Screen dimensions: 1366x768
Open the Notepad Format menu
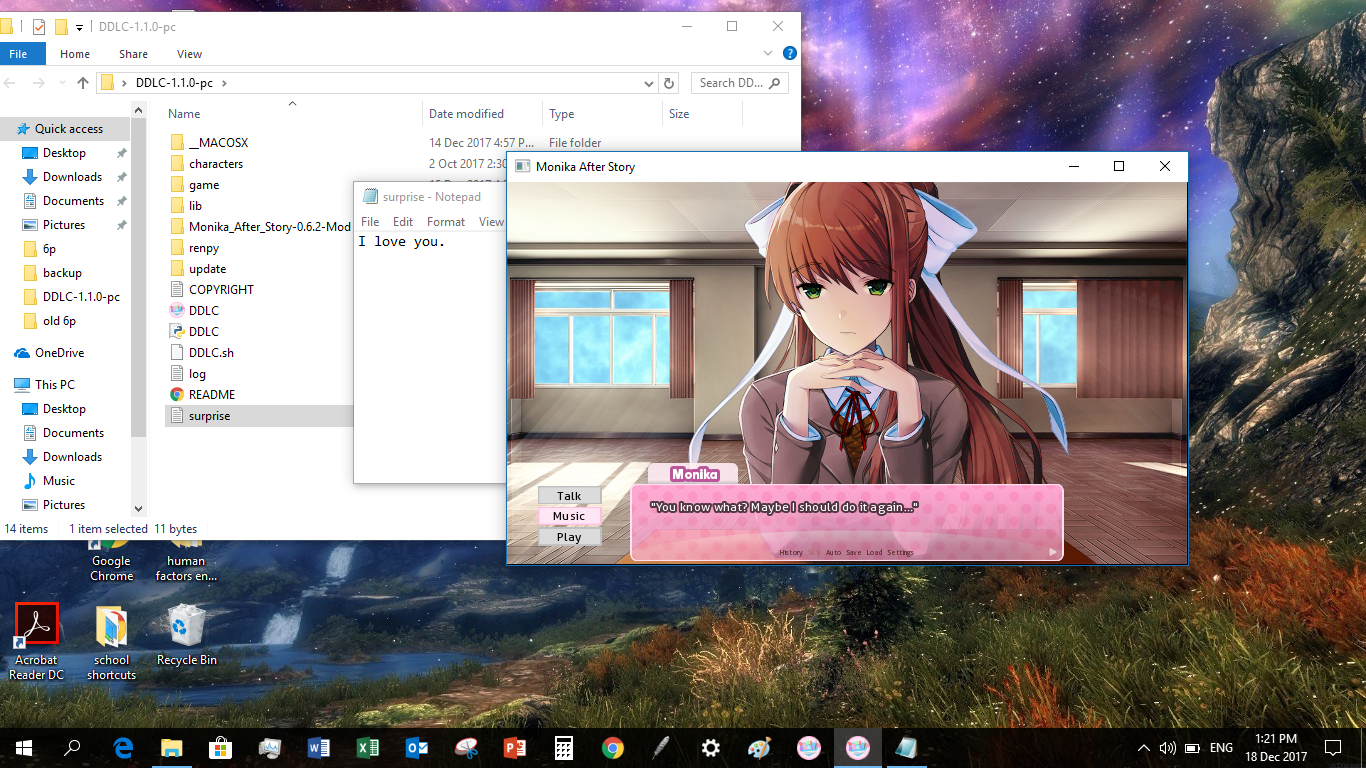pyautogui.click(x=446, y=222)
